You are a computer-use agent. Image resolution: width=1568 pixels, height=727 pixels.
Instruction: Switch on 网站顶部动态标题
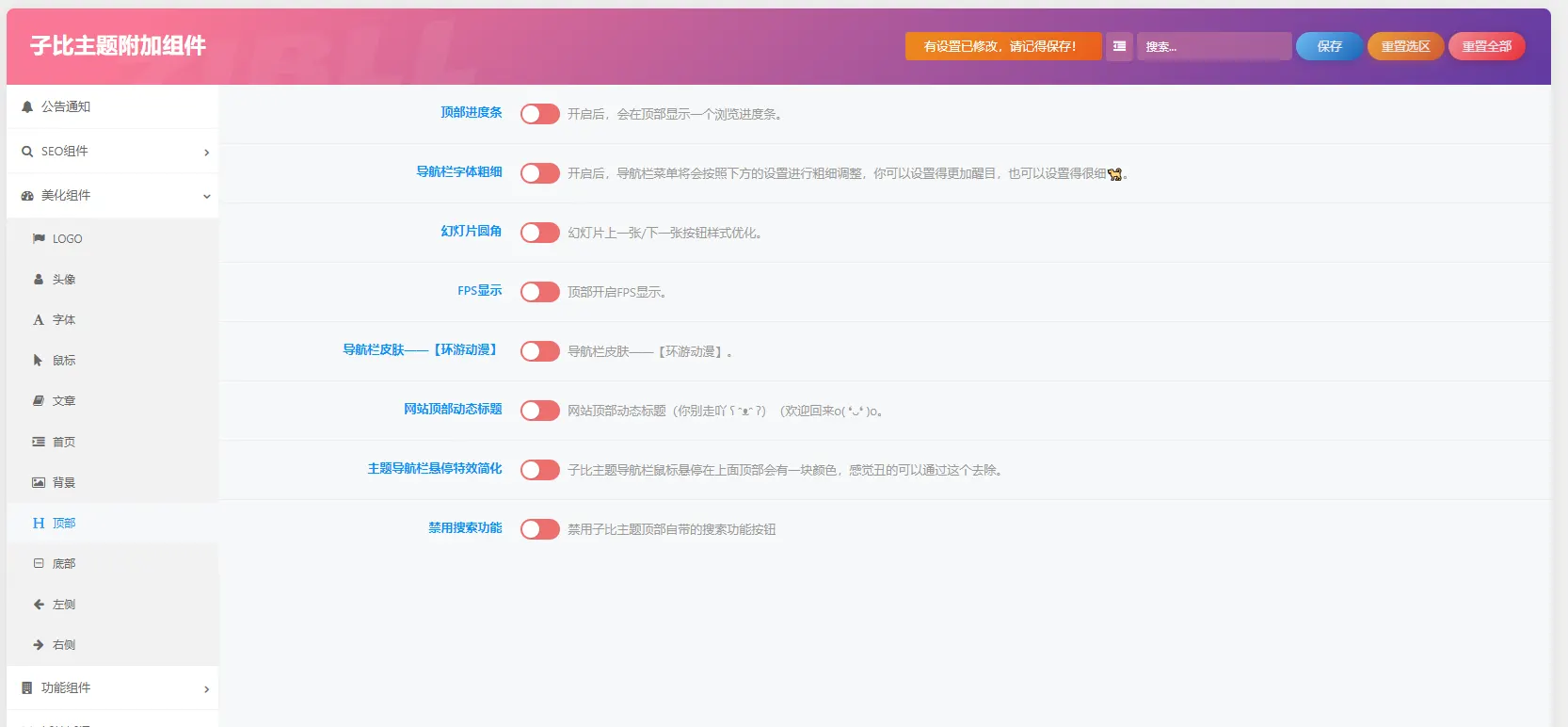[x=540, y=411]
